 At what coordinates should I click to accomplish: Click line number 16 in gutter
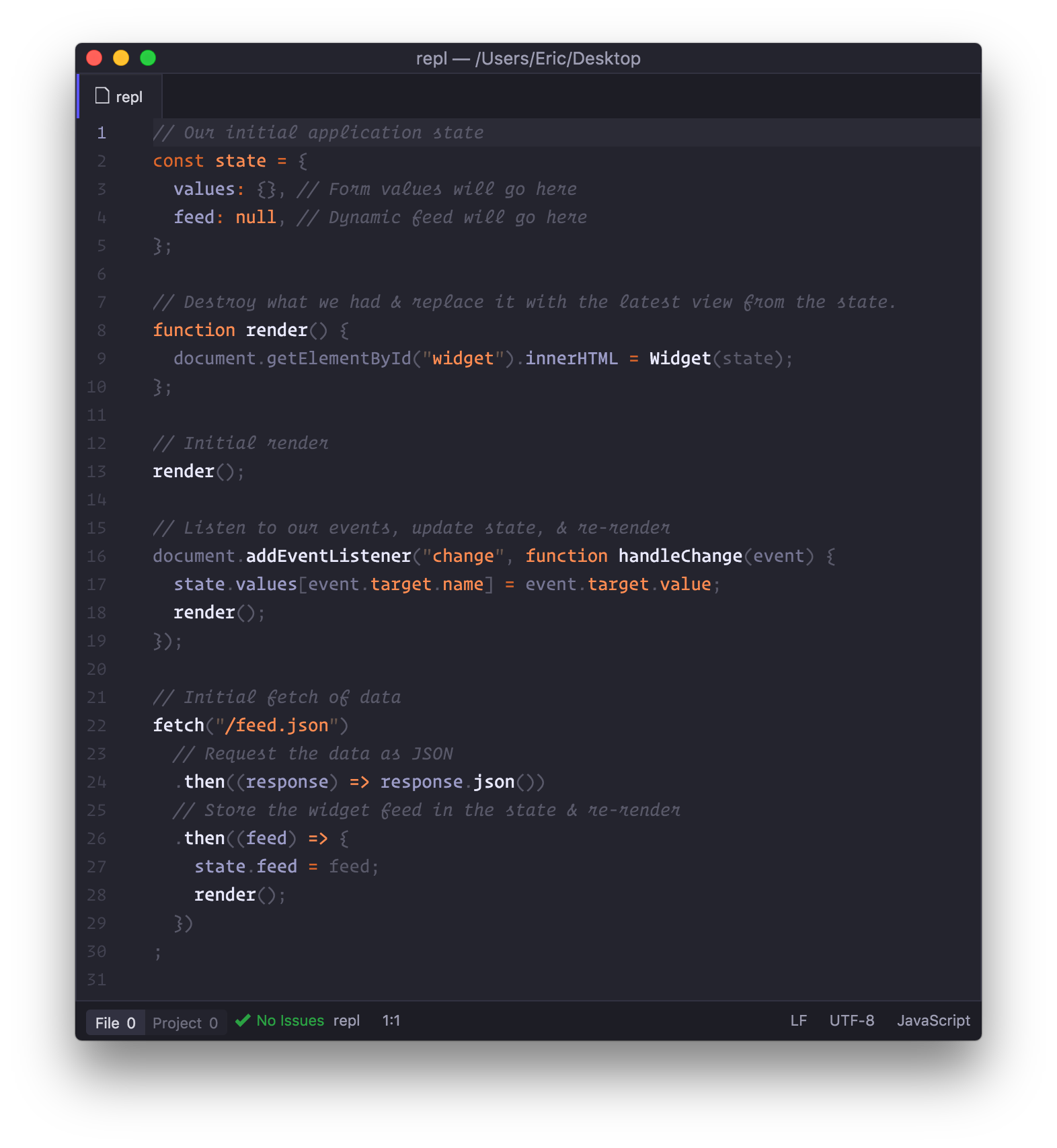click(96, 556)
